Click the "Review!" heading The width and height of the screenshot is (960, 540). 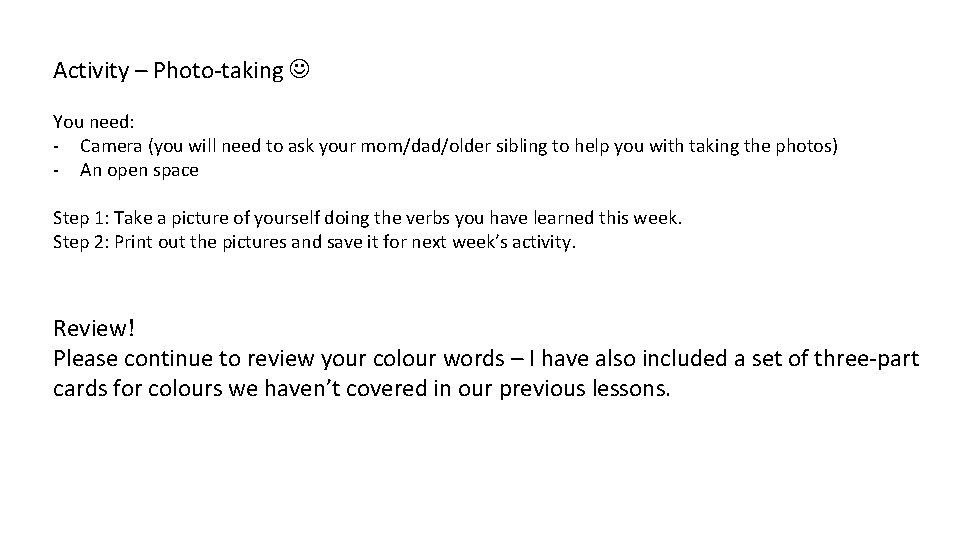click(x=92, y=329)
